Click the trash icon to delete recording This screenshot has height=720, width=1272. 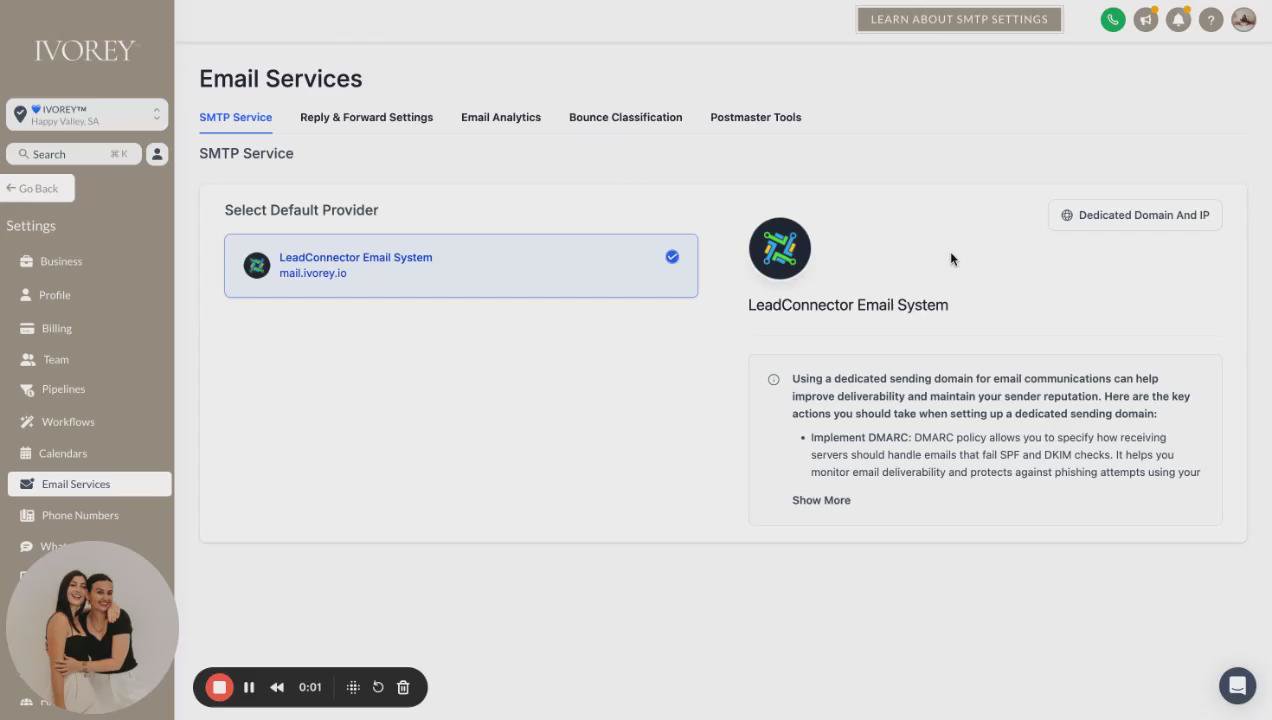pos(403,687)
